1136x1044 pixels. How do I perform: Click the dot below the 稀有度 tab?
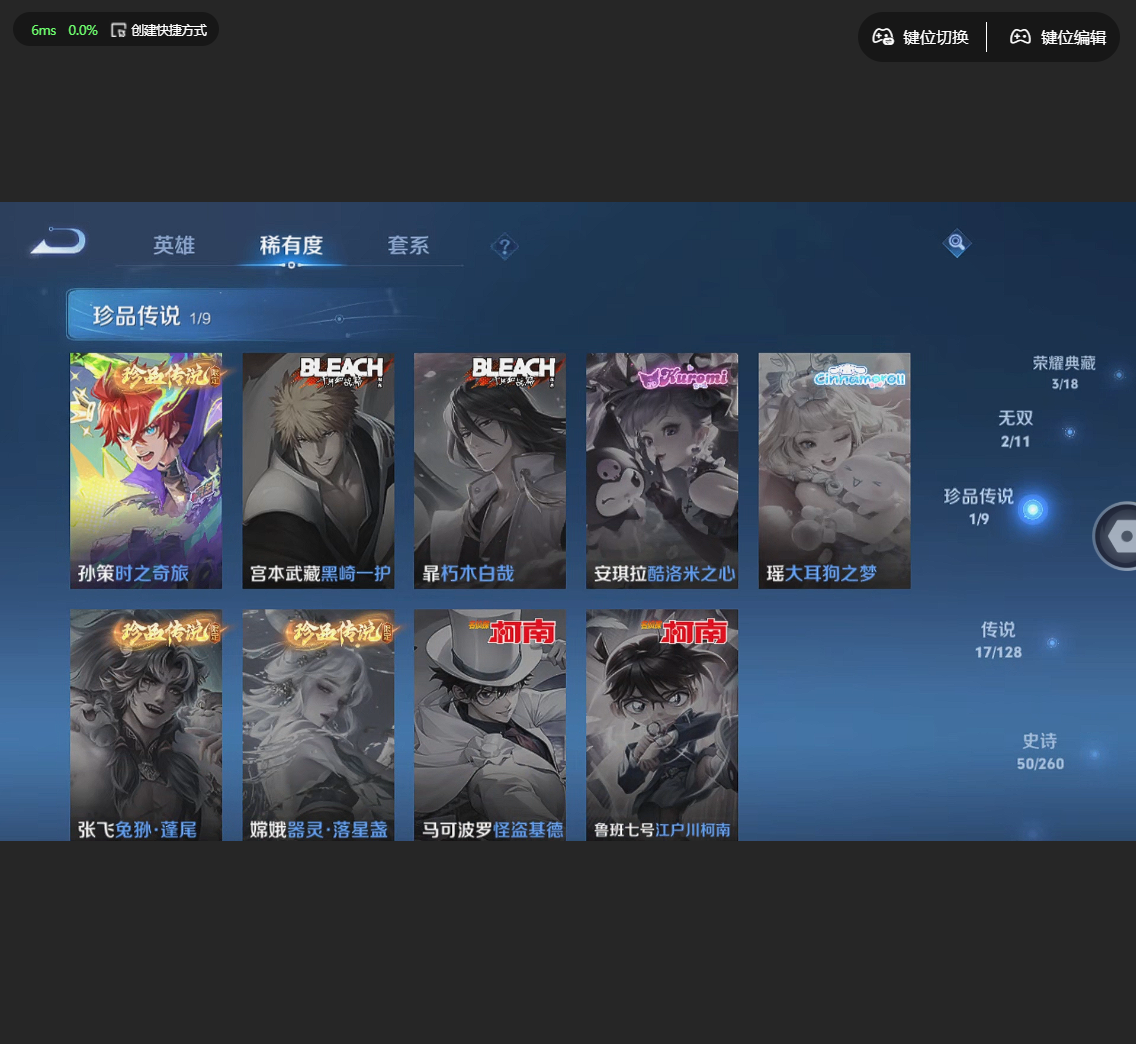point(291,266)
